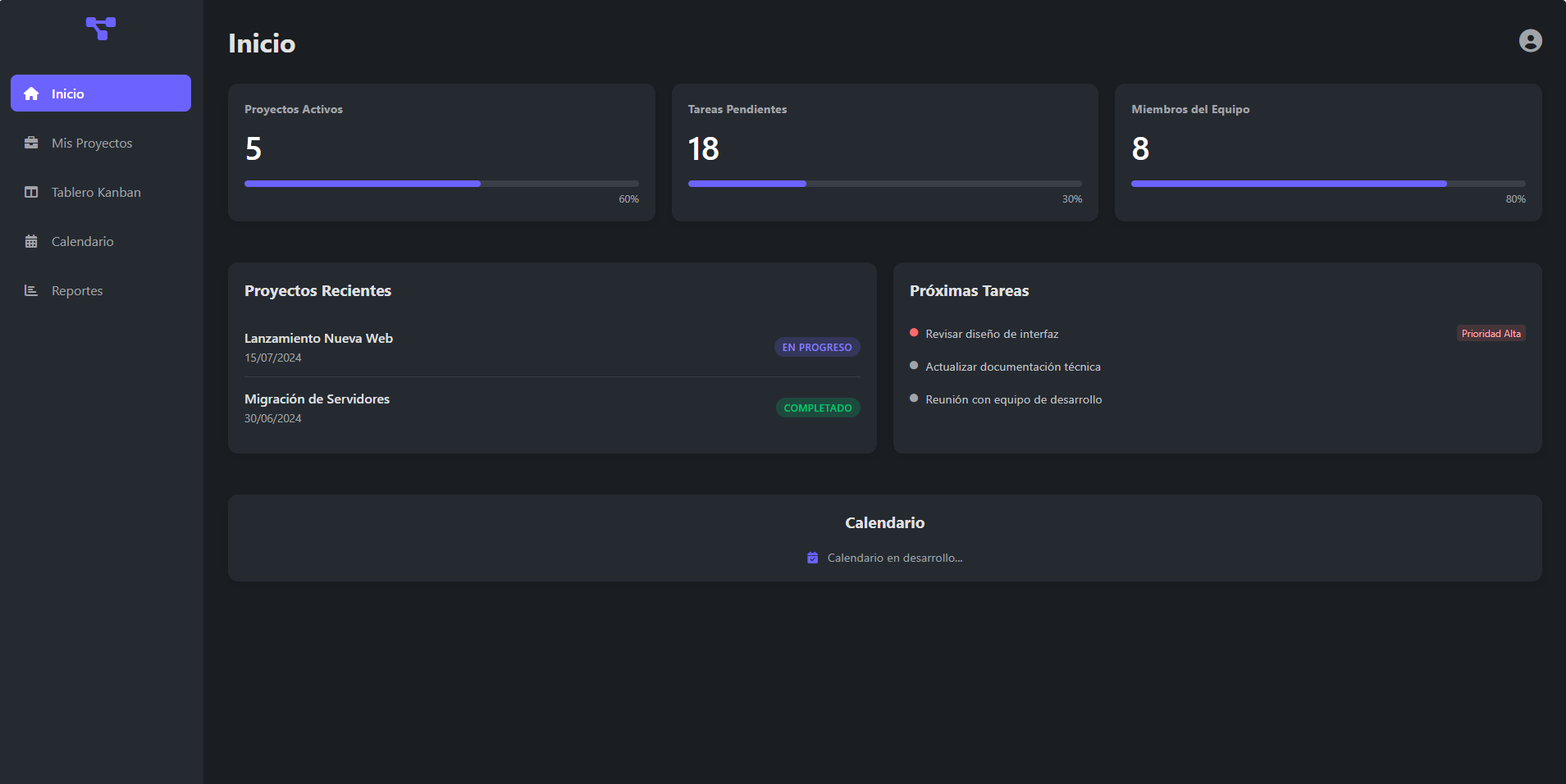Open the Migración de Servidores project
This screenshot has height=784, width=1566.
click(317, 399)
